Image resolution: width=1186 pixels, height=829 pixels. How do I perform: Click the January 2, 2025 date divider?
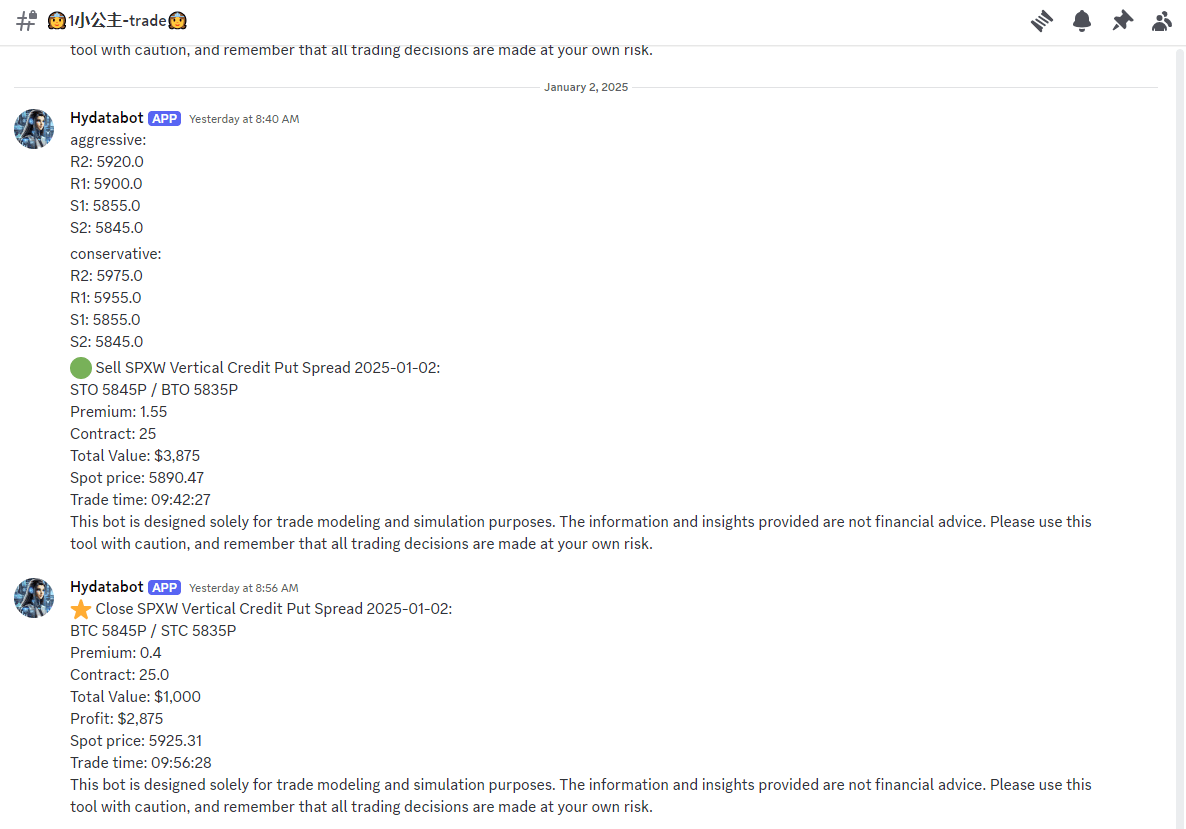point(586,88)
